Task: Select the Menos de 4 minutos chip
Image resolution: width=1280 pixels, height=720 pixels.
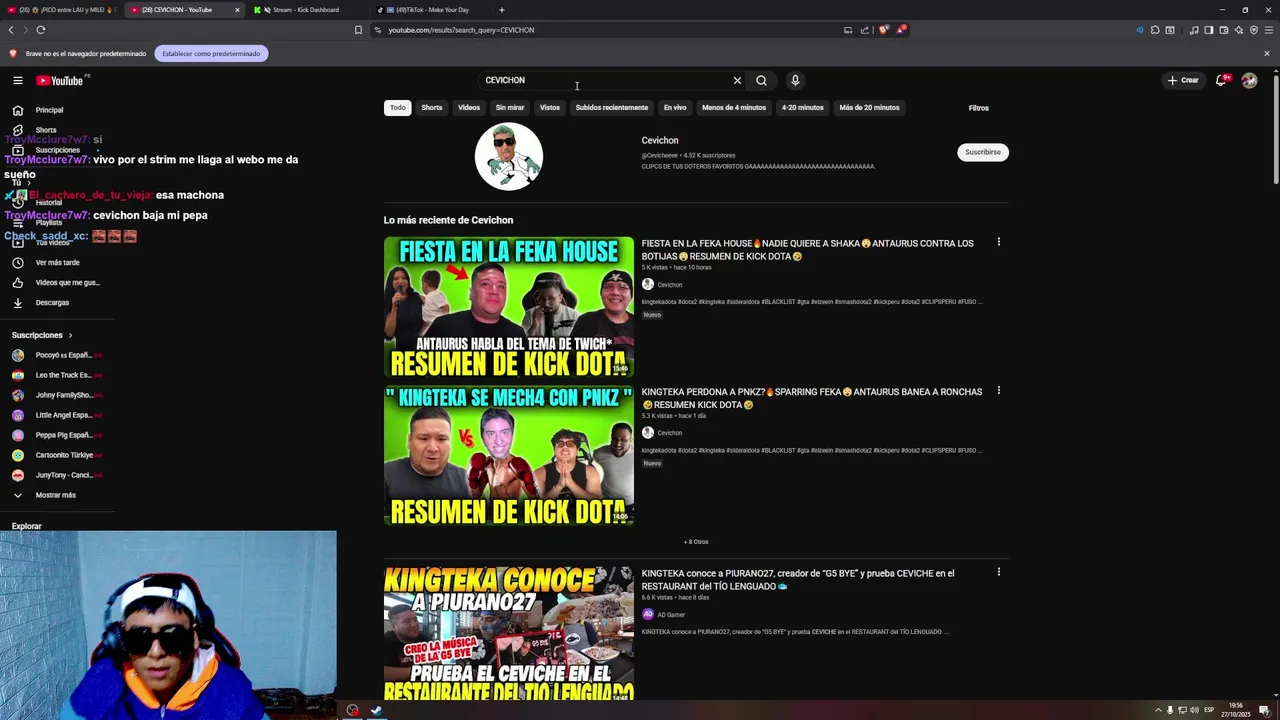Action: click(734, 107)
